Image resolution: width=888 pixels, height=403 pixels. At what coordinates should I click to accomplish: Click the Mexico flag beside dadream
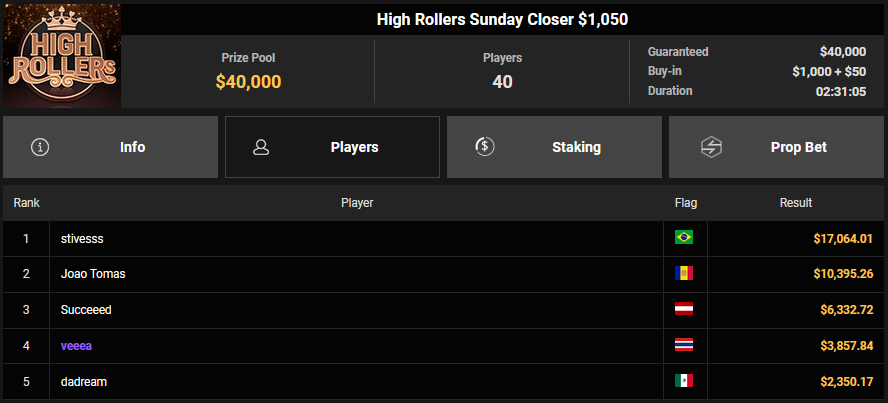[684, 382]
